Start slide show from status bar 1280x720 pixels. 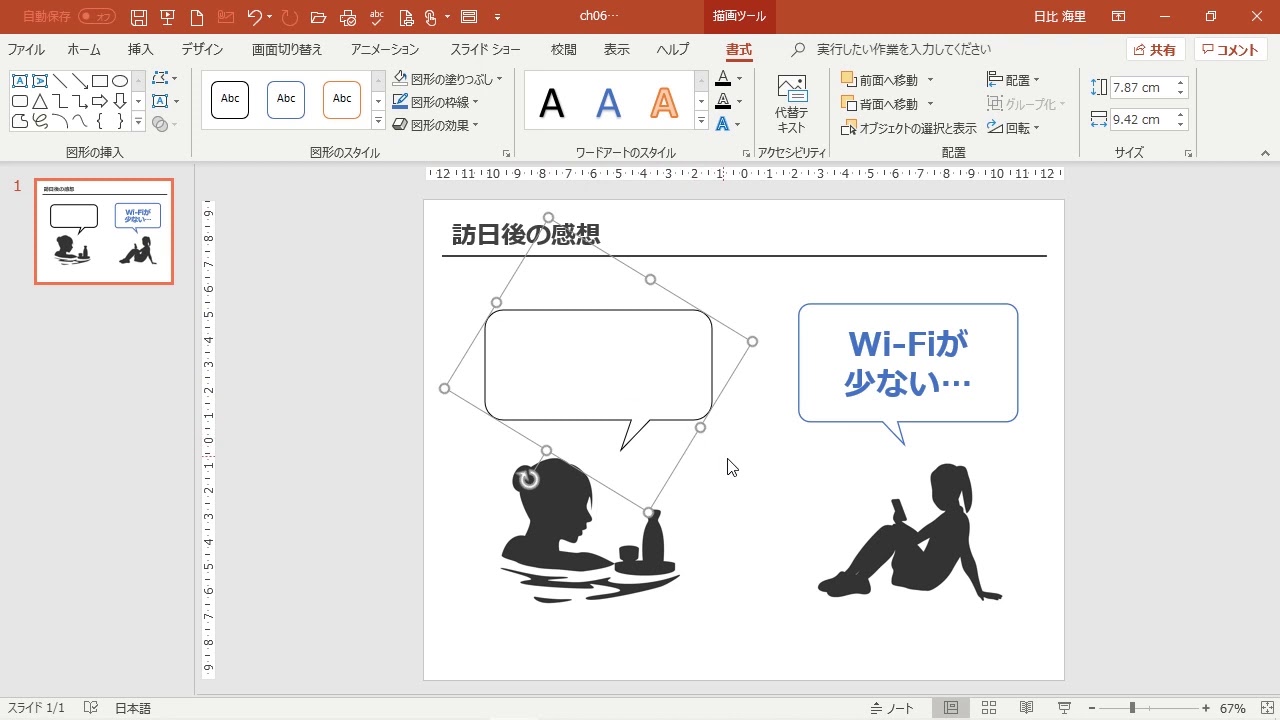1064,708
